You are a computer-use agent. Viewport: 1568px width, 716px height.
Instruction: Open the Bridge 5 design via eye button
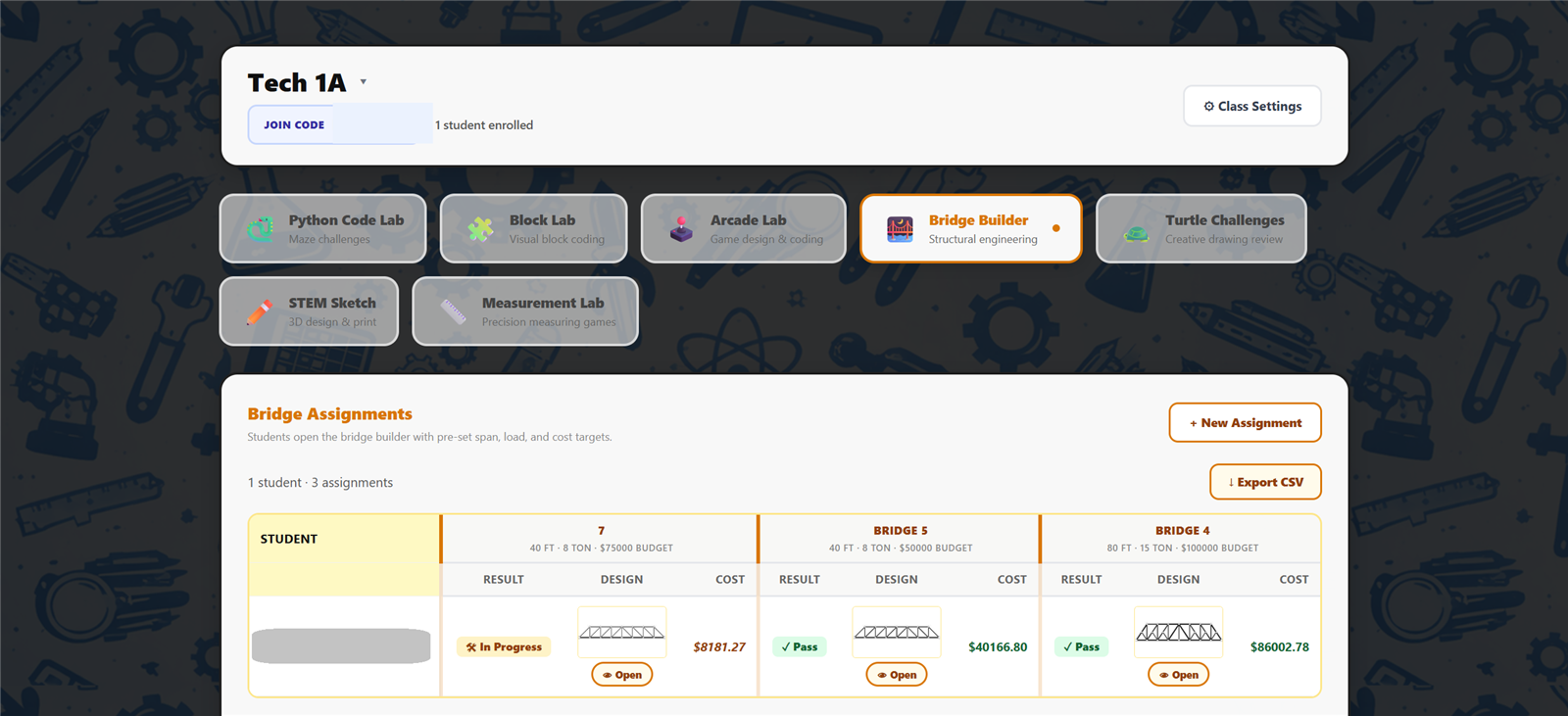(897, 675)
